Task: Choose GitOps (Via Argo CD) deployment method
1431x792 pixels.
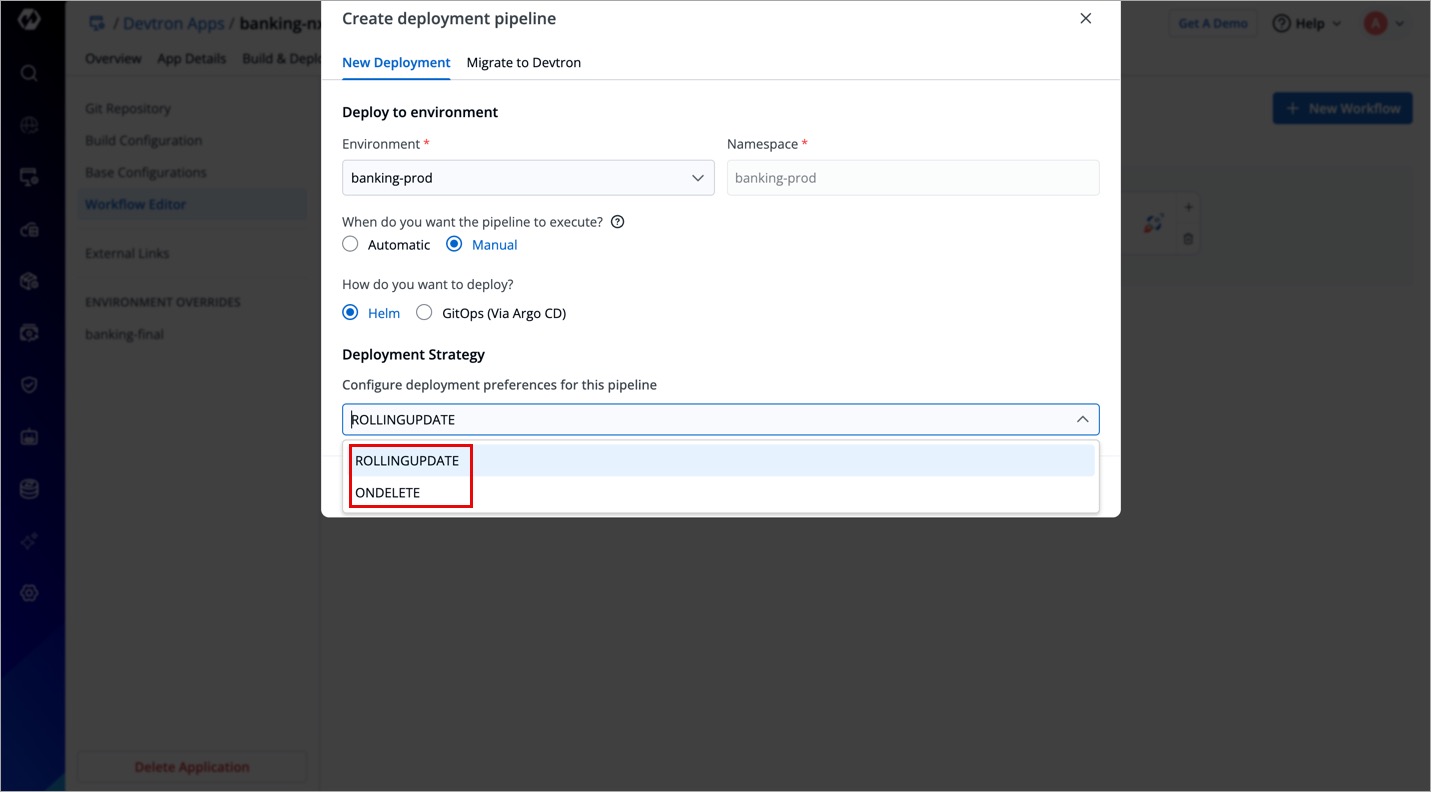Action: [424, 313]
